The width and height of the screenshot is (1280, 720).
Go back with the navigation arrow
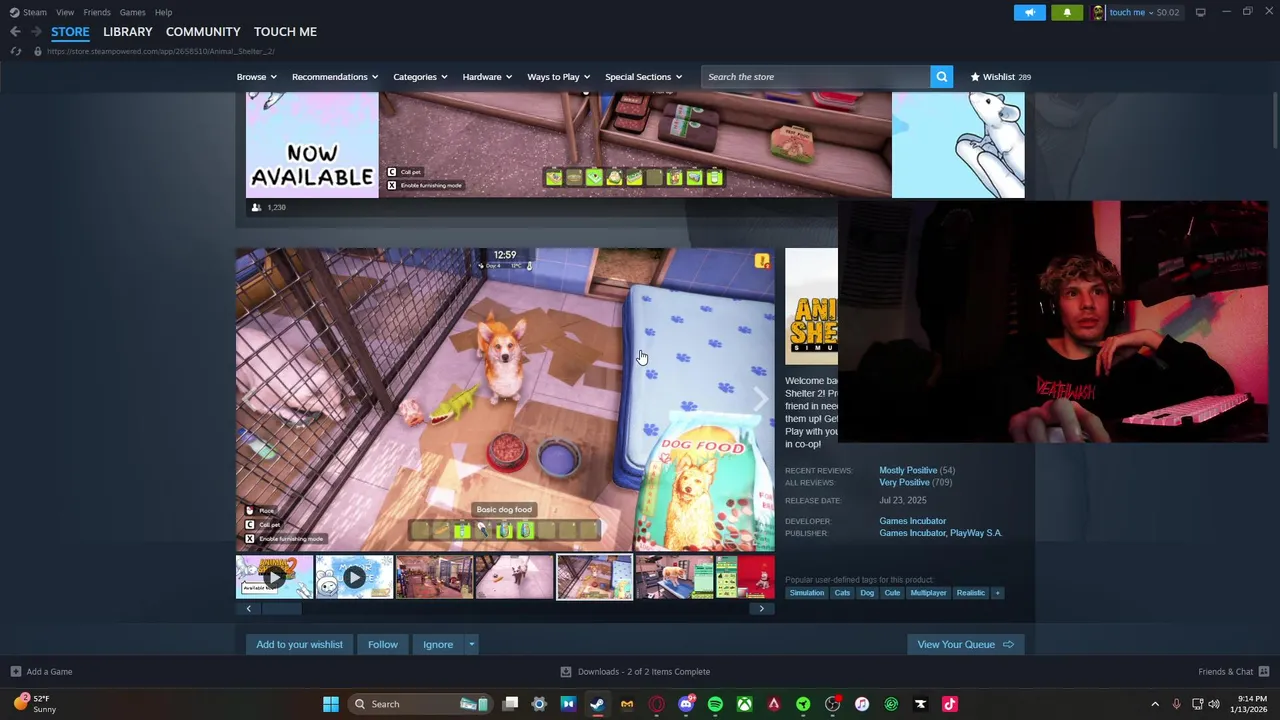pyautogui.click(x=15, y=32)
